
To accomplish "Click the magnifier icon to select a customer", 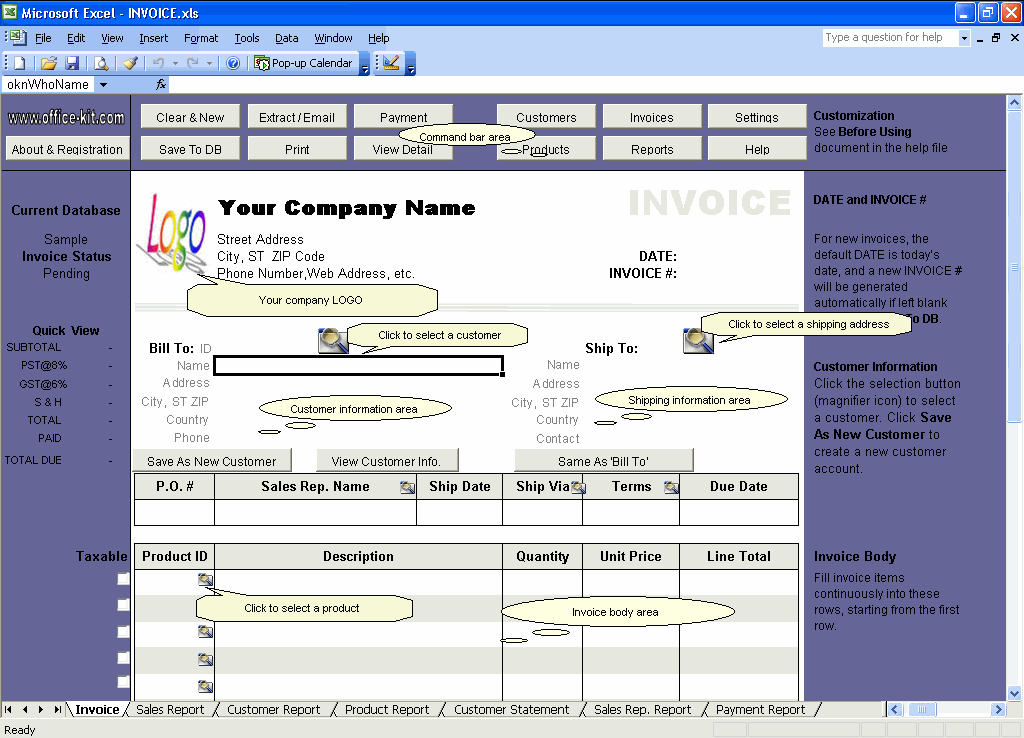I will click(333, 341).
